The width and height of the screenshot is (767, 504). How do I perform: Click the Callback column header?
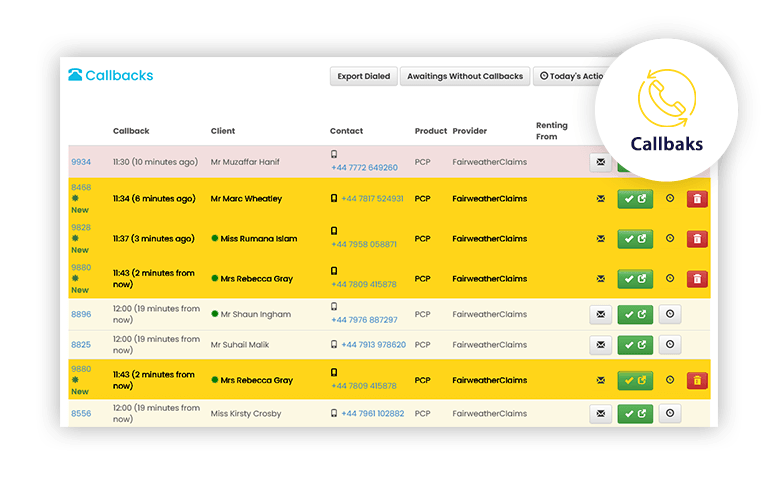pyautogui.click(x=131, y=131)
